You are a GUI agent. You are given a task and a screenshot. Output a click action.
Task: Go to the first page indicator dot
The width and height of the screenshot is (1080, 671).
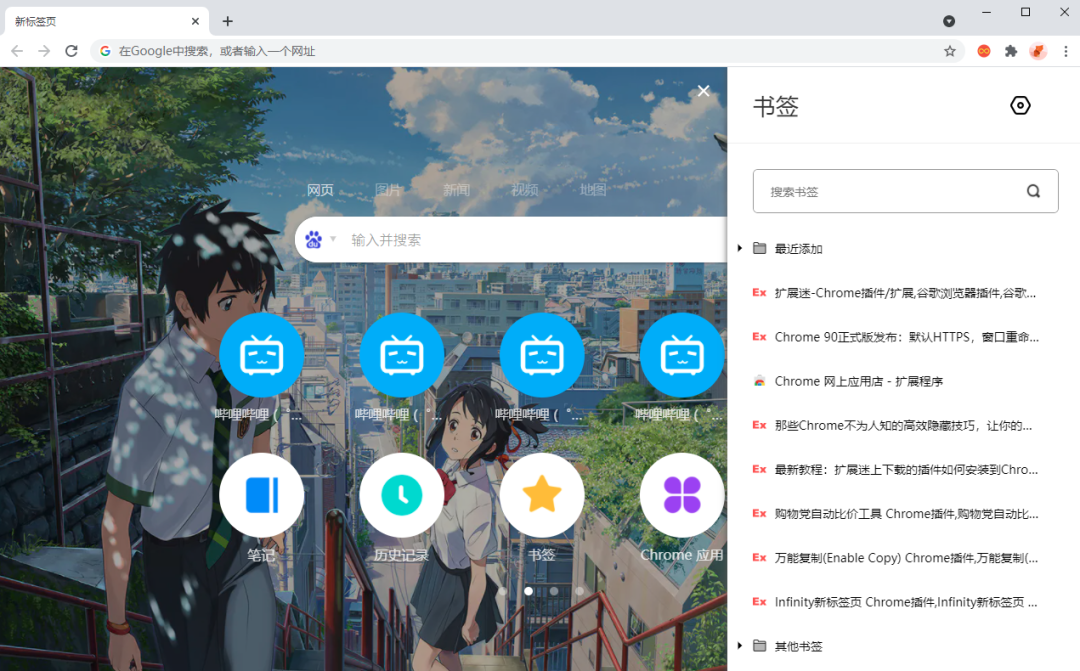pyautogui.click(x=503, y=591)
